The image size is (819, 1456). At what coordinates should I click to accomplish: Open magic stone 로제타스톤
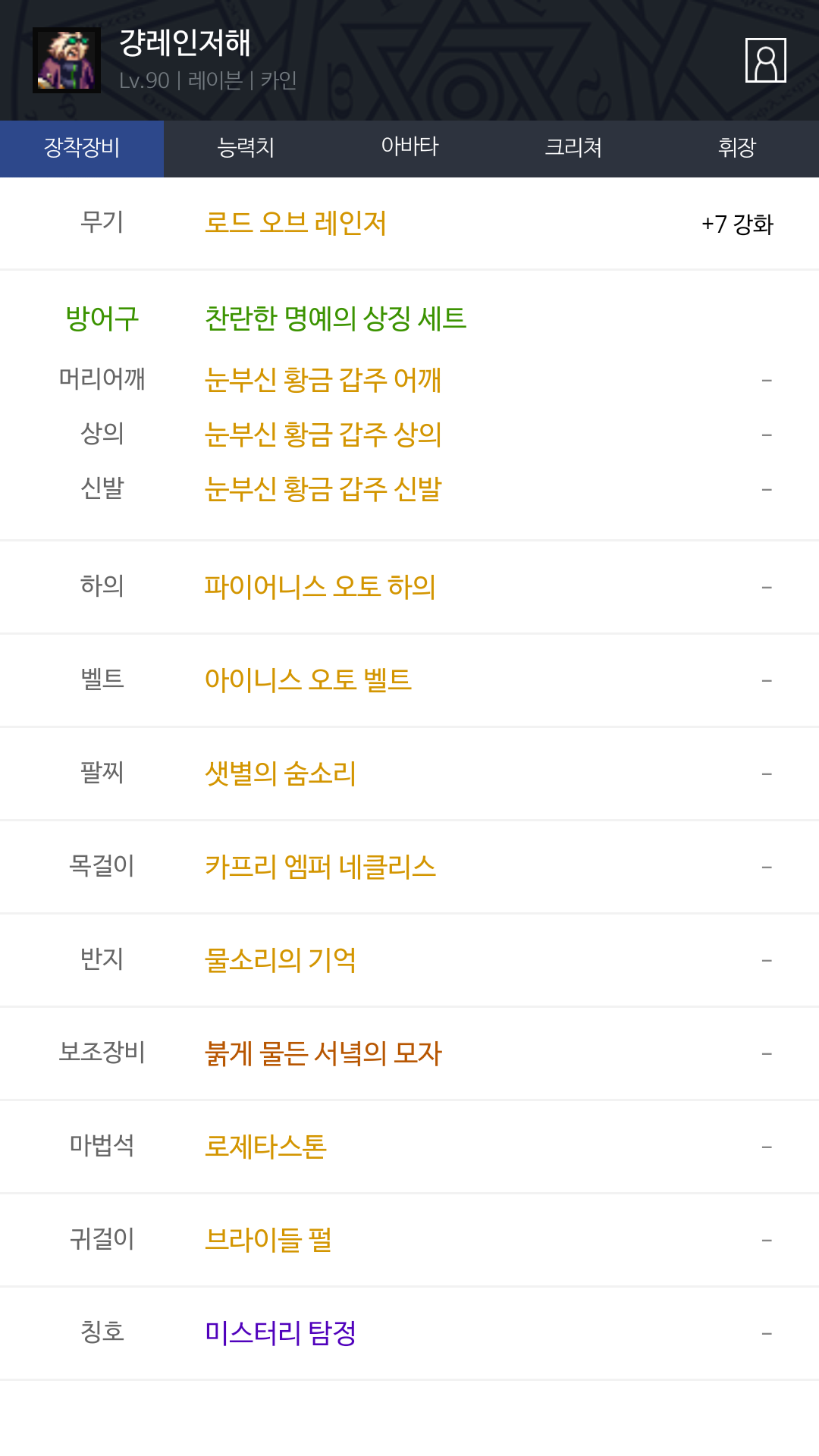click(265, 1147)
